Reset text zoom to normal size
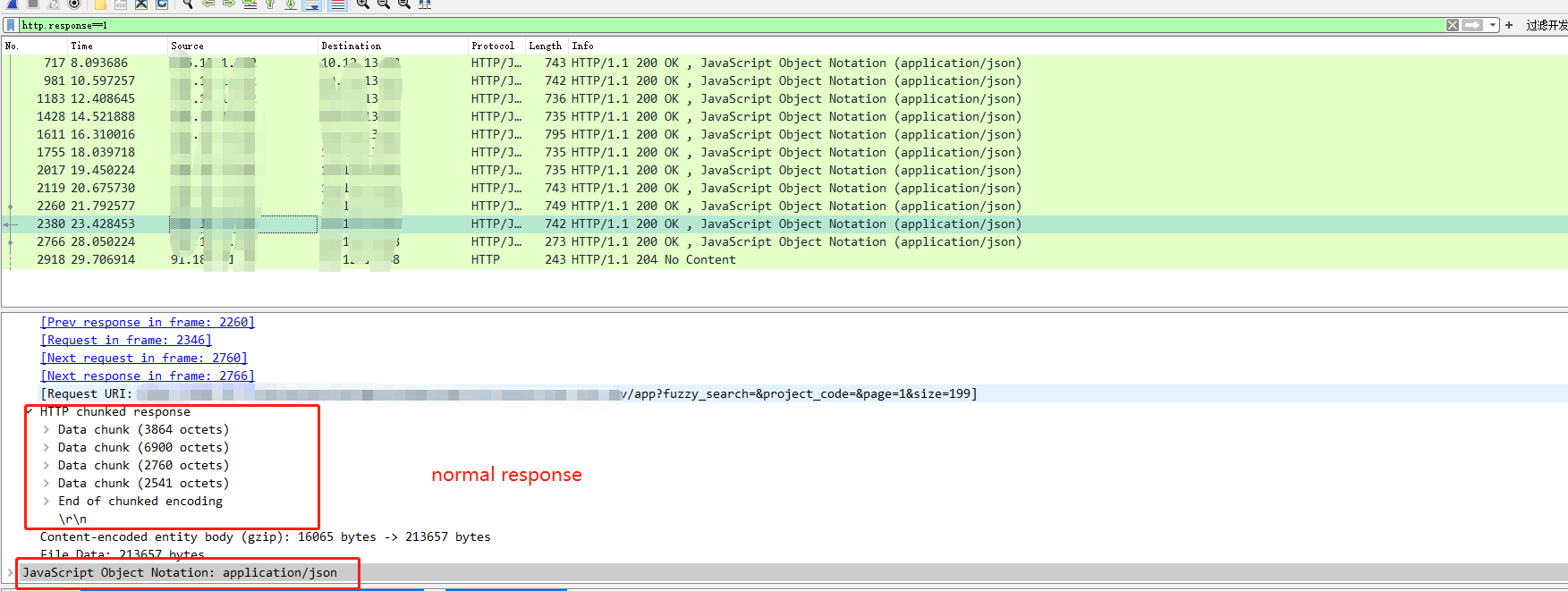Viewport: 1568px width, 591px height. 403,4
